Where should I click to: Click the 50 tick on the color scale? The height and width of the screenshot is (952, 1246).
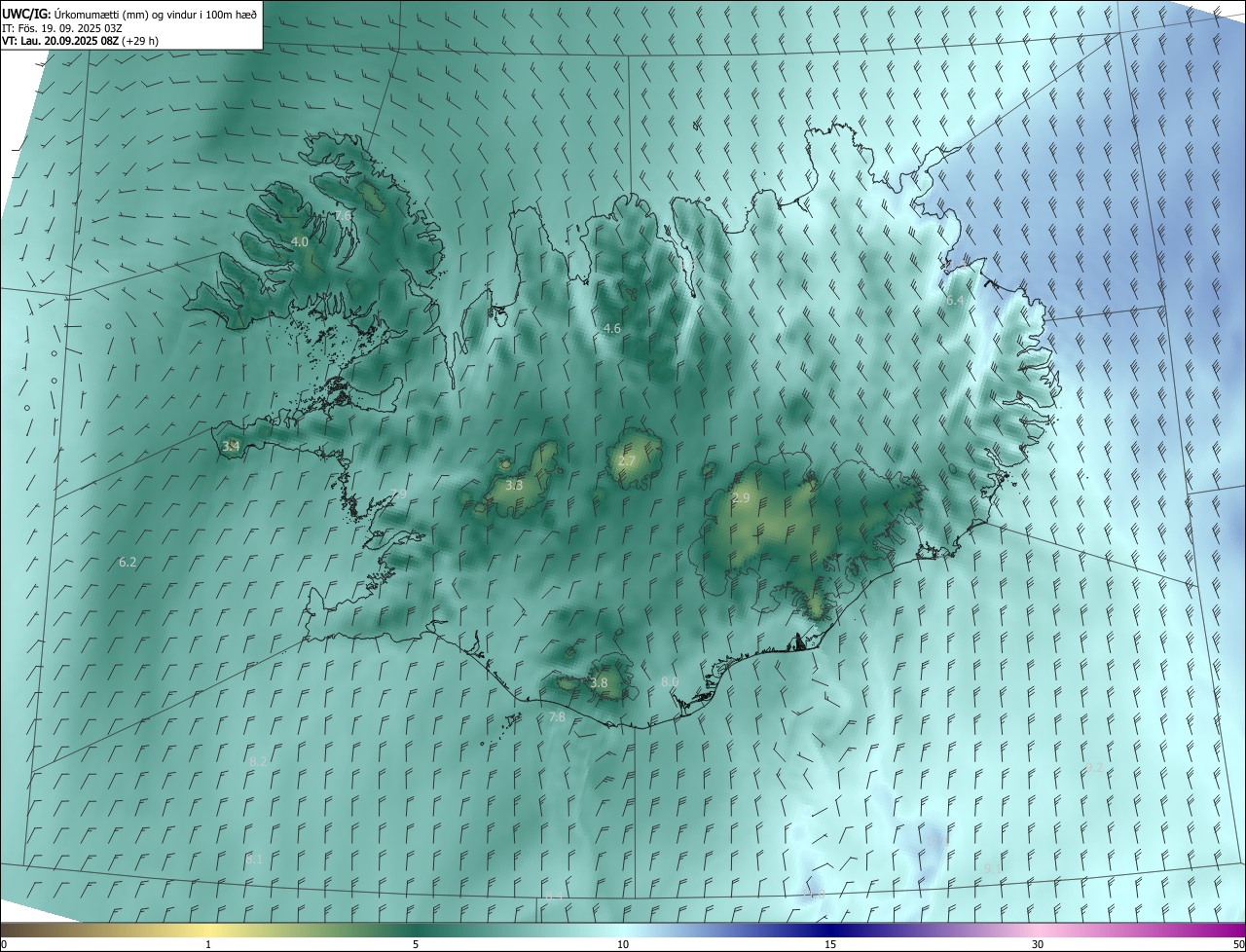tap(1238, 944)
